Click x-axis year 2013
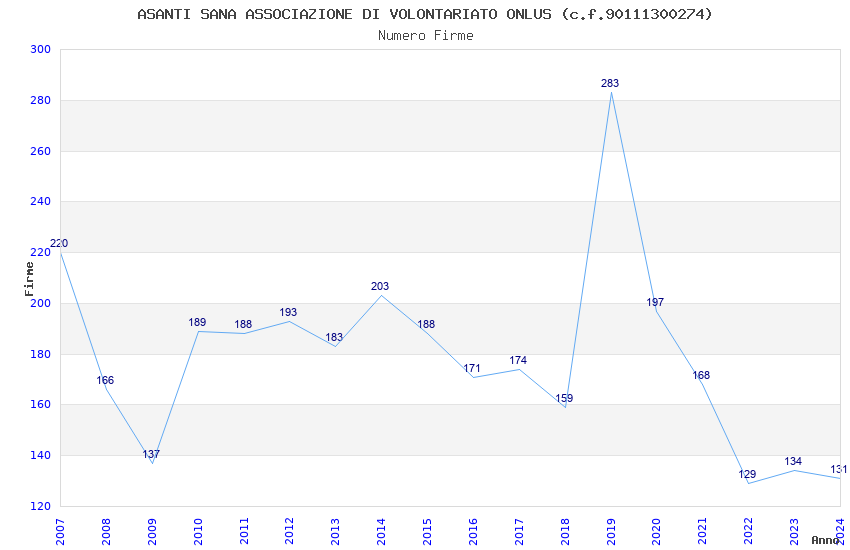The image size is (850, 550). [x=336, y=532]
